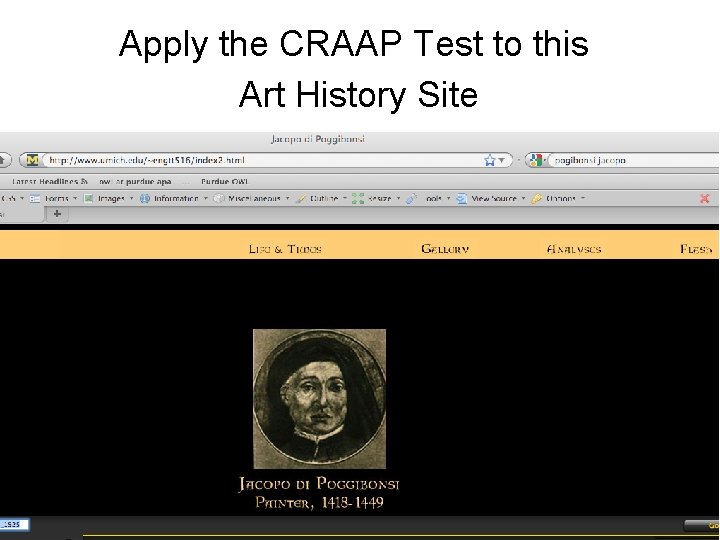Screen dimensions: 720x540
Task: Click the Painter, 1418-1449 caption
Action: pos(319,502)
